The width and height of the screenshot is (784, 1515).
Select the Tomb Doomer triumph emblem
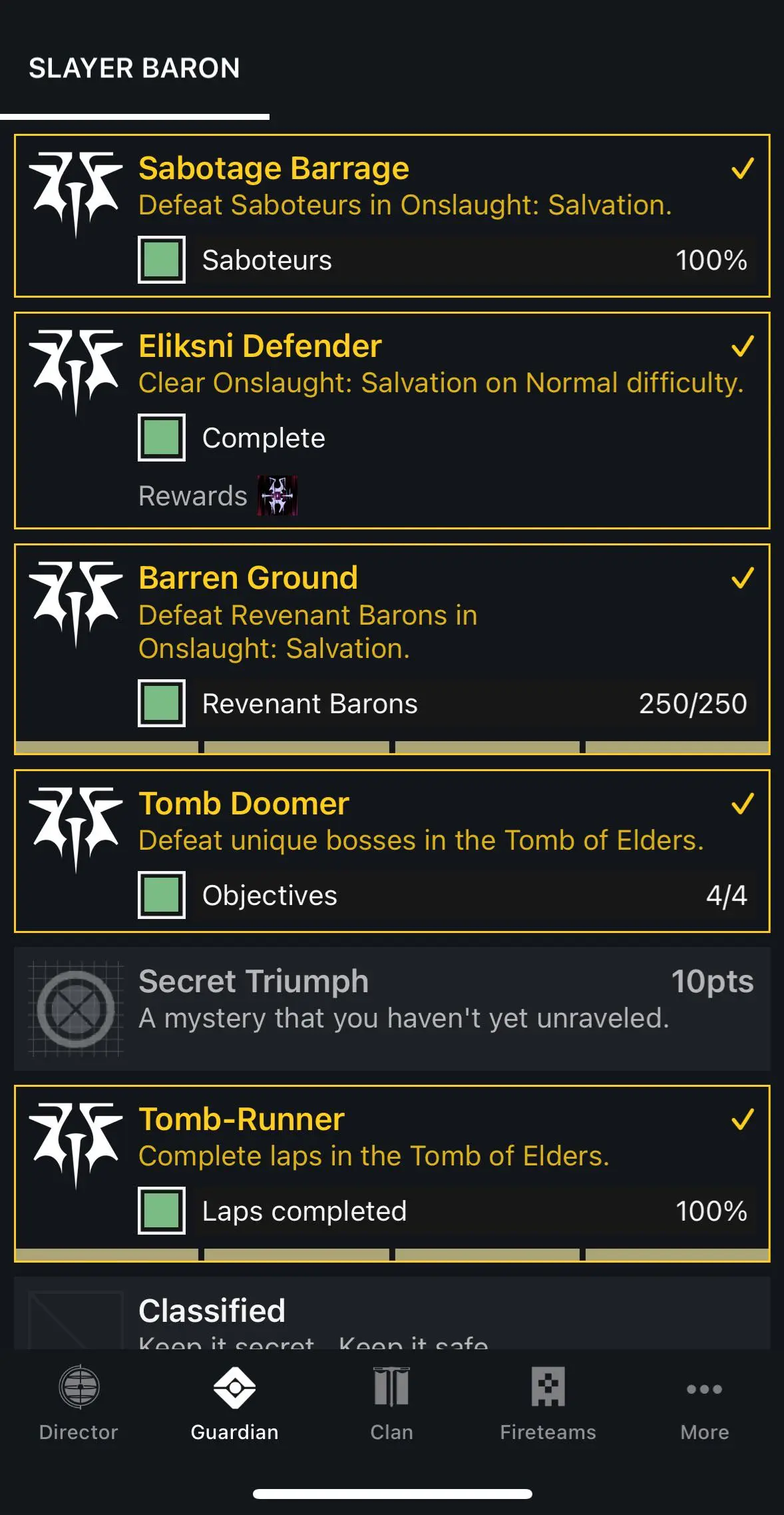[75, 828]
